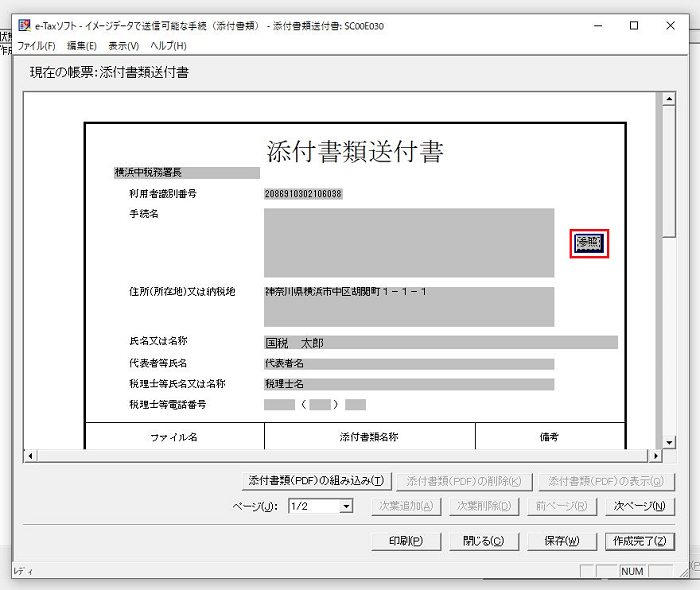Screen dimensions: 700x590
Task: Click the 現在の帳票:添付書類送付書 label
Action: pos(109,72)
